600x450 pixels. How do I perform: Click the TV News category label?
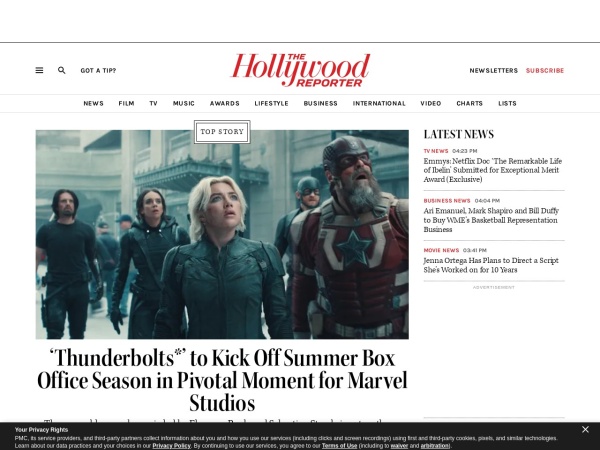click(x=436, y=151)
